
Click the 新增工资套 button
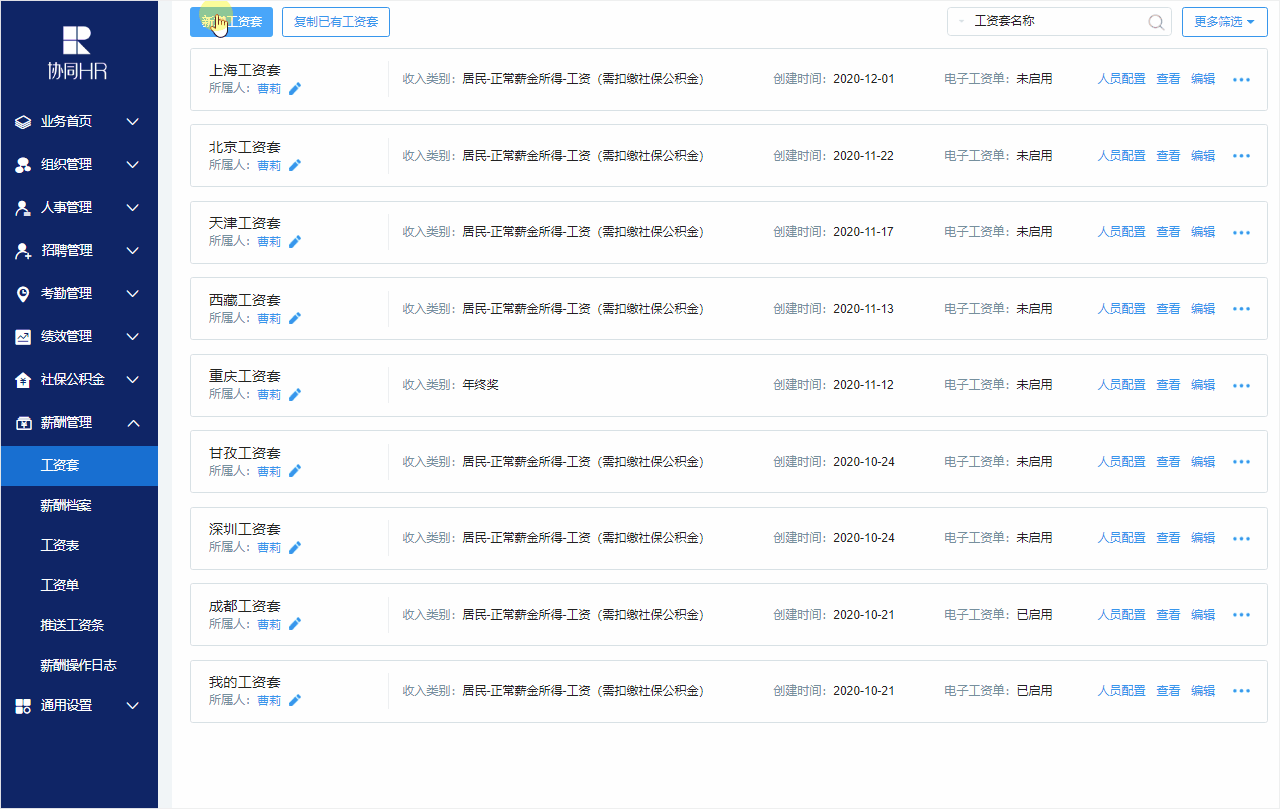(231, 22)
